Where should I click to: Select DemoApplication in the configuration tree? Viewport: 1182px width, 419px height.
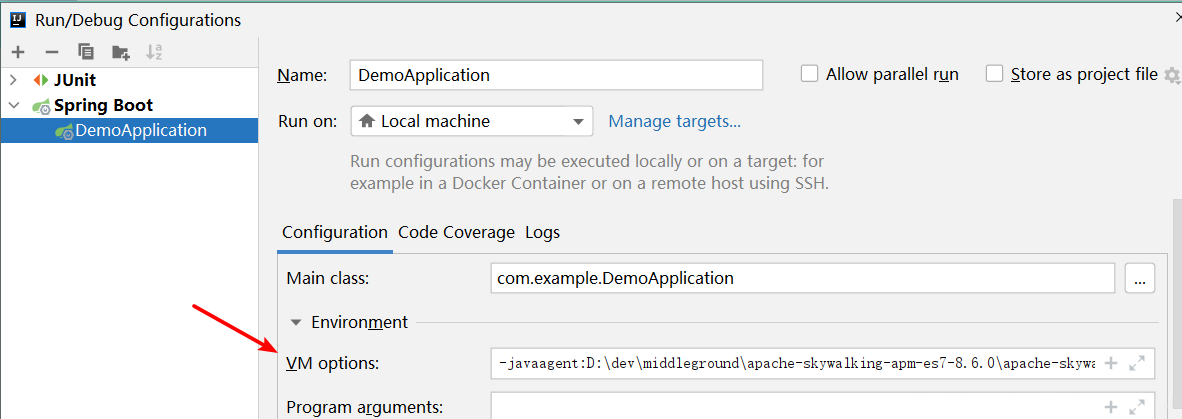click(129, 130)
